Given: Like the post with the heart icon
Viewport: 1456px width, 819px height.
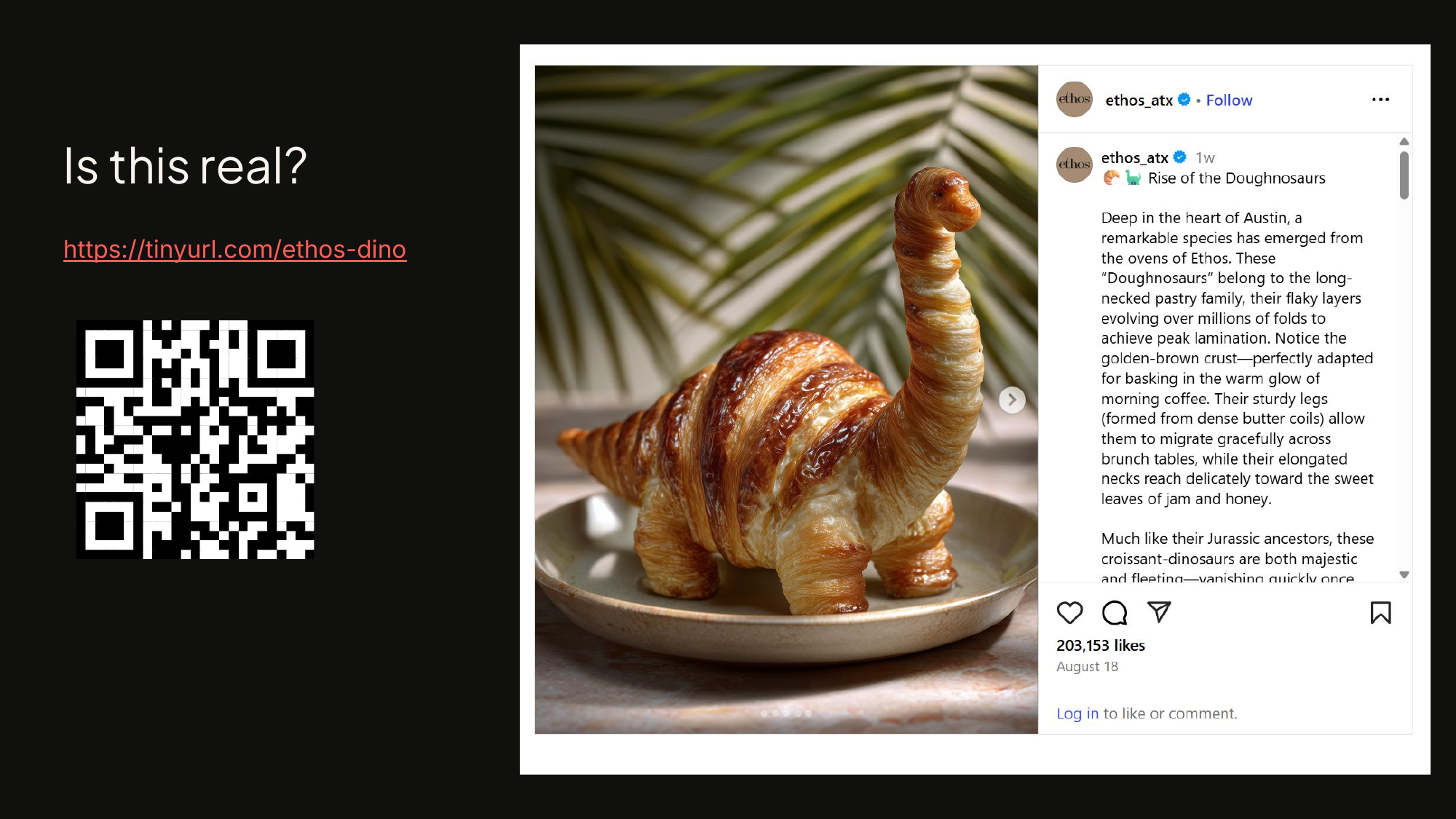Looking at the screenshot, I should (x=1069, y=613).
